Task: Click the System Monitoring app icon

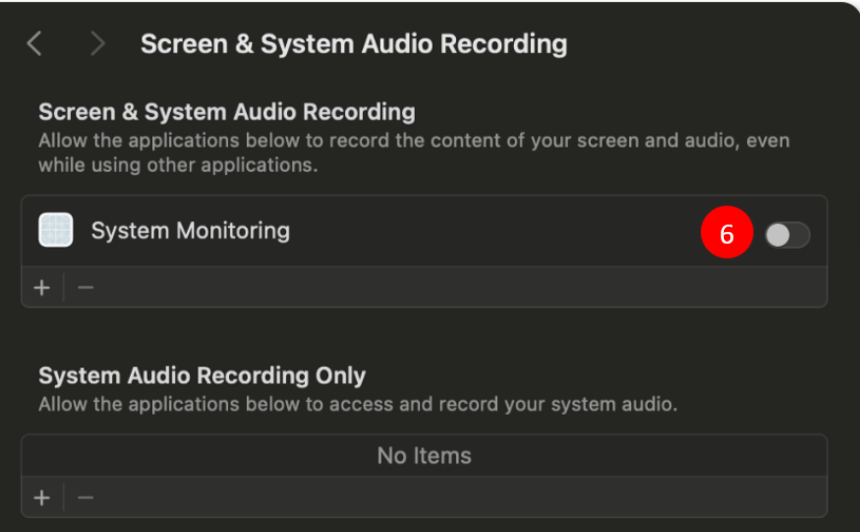Action: pyautogui.click(x=56, y=230)
